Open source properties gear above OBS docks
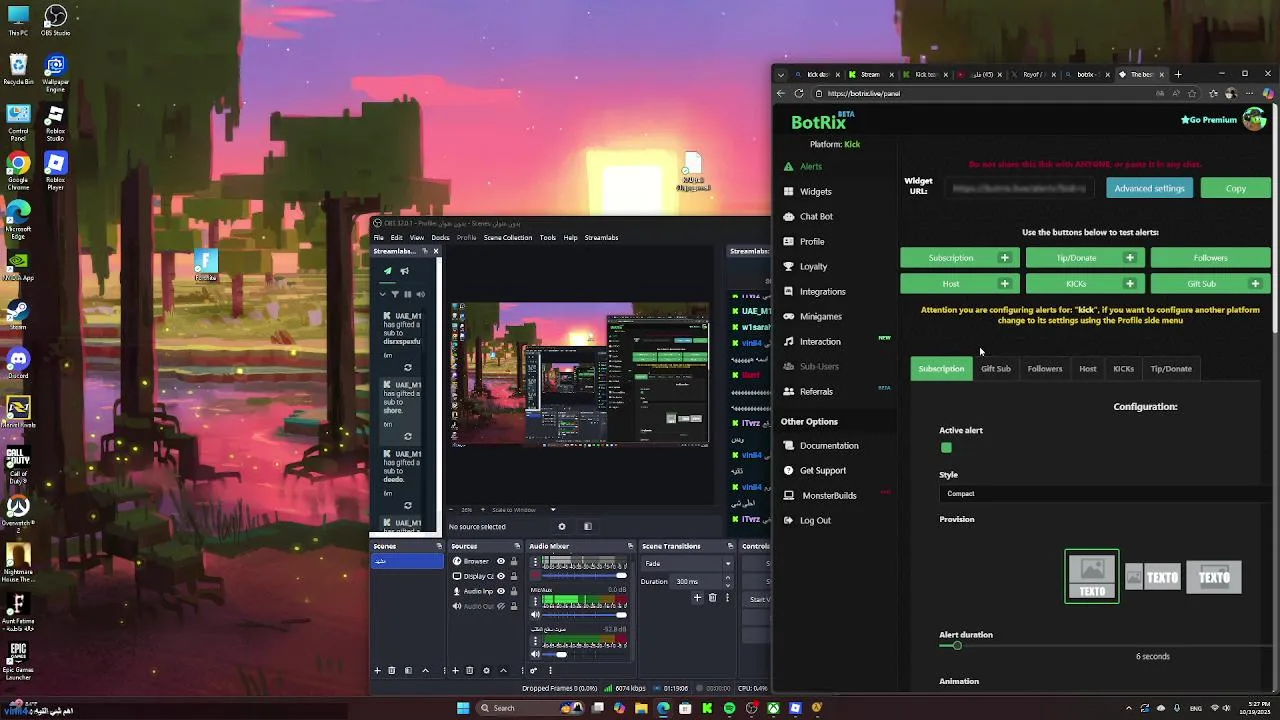The width and height of the screenshot is (1280, 720). click(562, 527)
